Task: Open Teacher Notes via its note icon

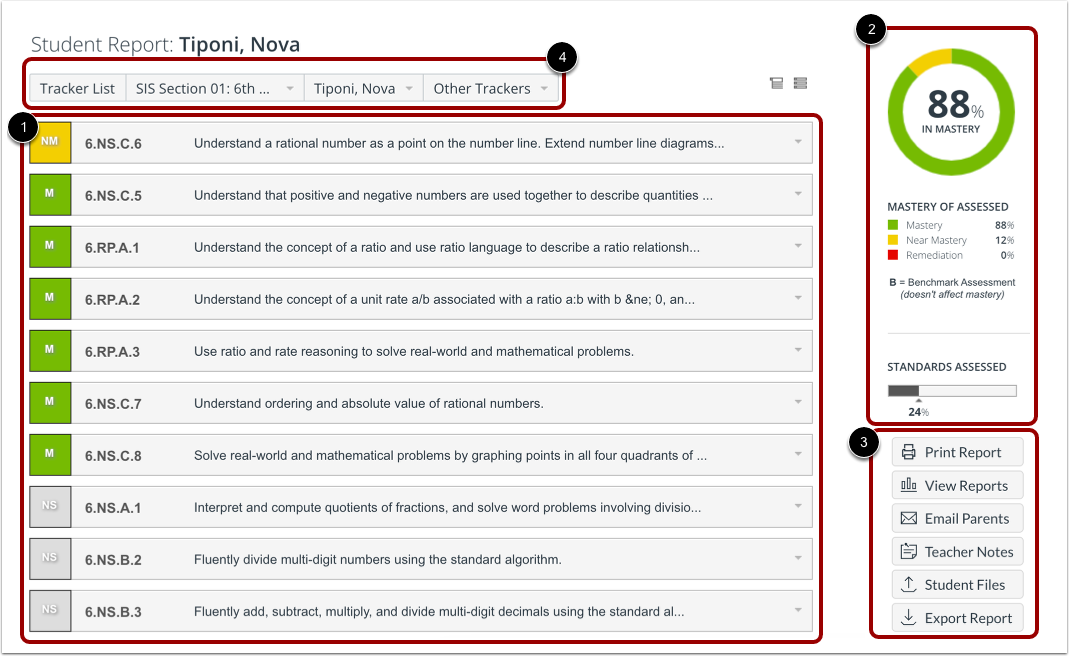Action: click(911, 551)
